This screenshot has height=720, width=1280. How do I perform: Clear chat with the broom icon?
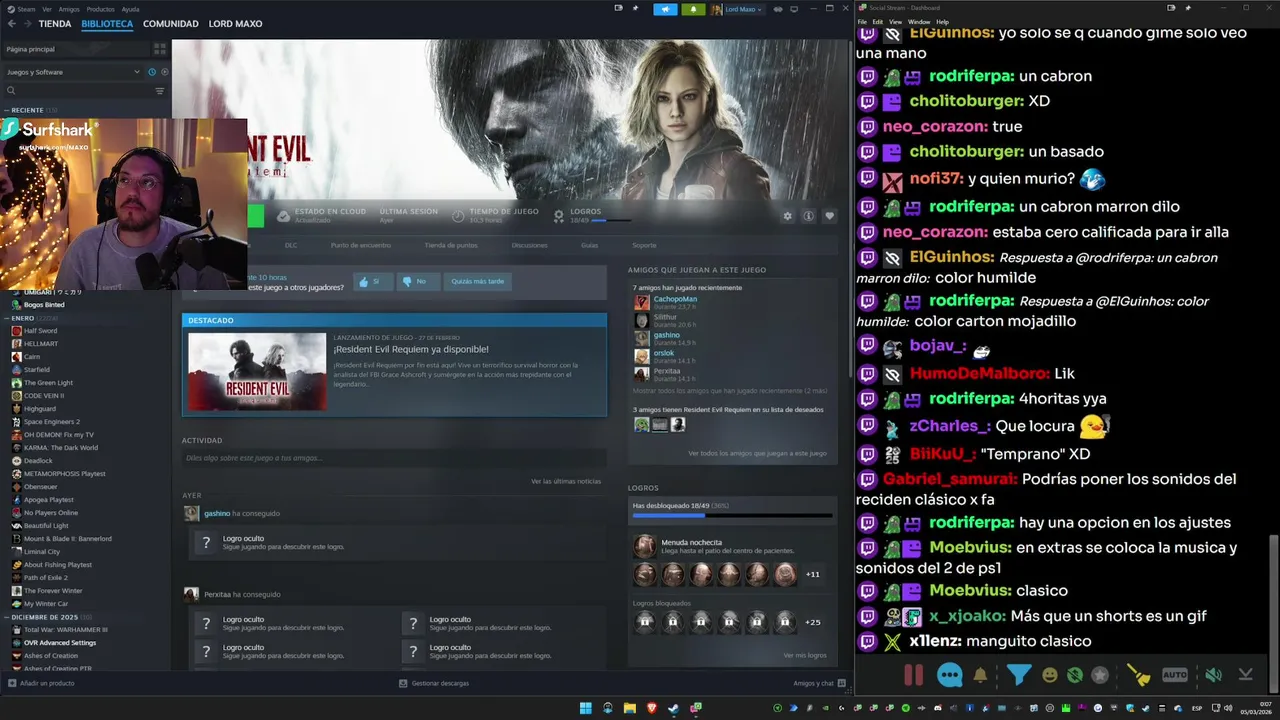pos(1139,675)
